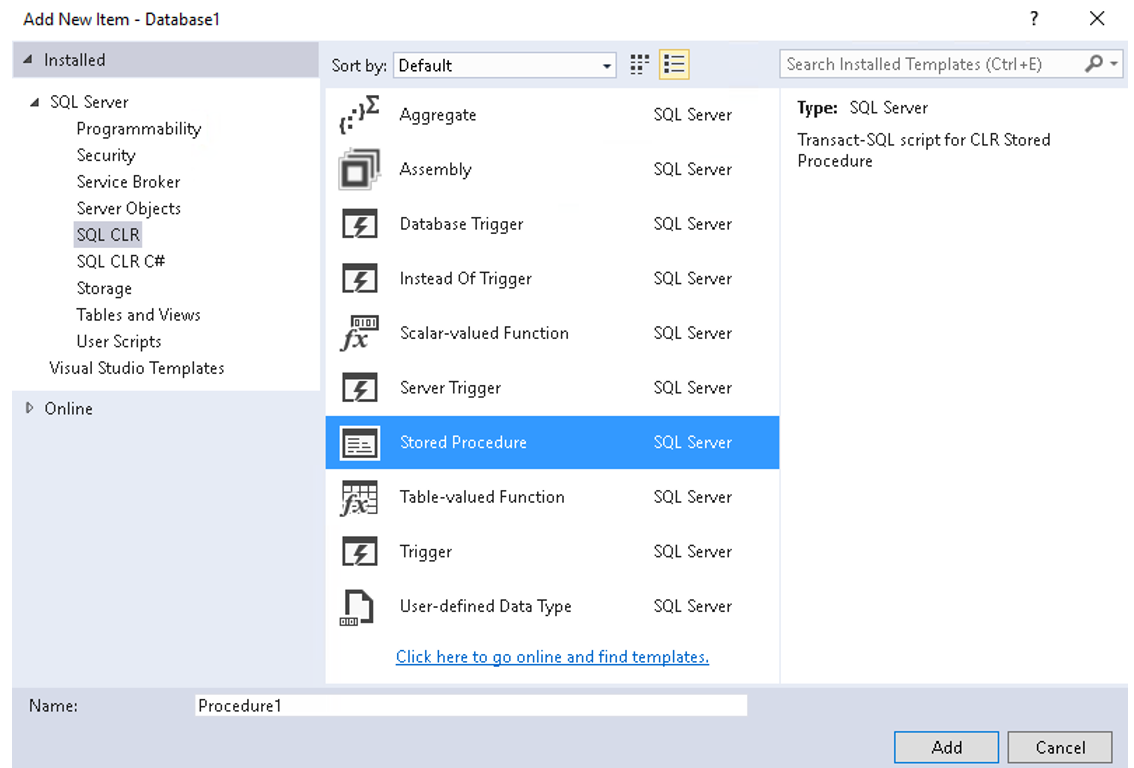Image resolution: width=1134 pixels, height=768 pixels.
Task: Select the SQL CLR C# category
Action: (120, 261)
